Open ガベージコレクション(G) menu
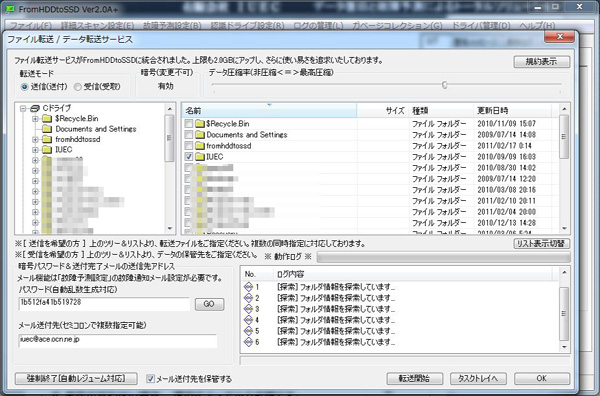The image size is (600, 396). [397, 26]
